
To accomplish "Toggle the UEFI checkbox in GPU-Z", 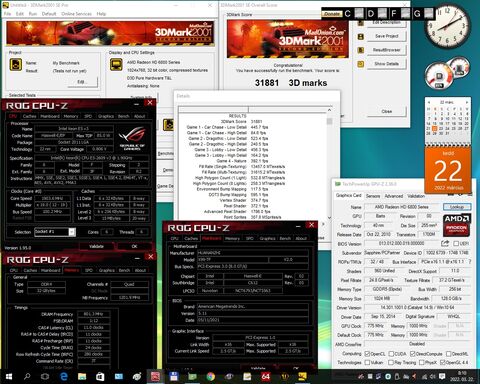I will click(456, 244).
